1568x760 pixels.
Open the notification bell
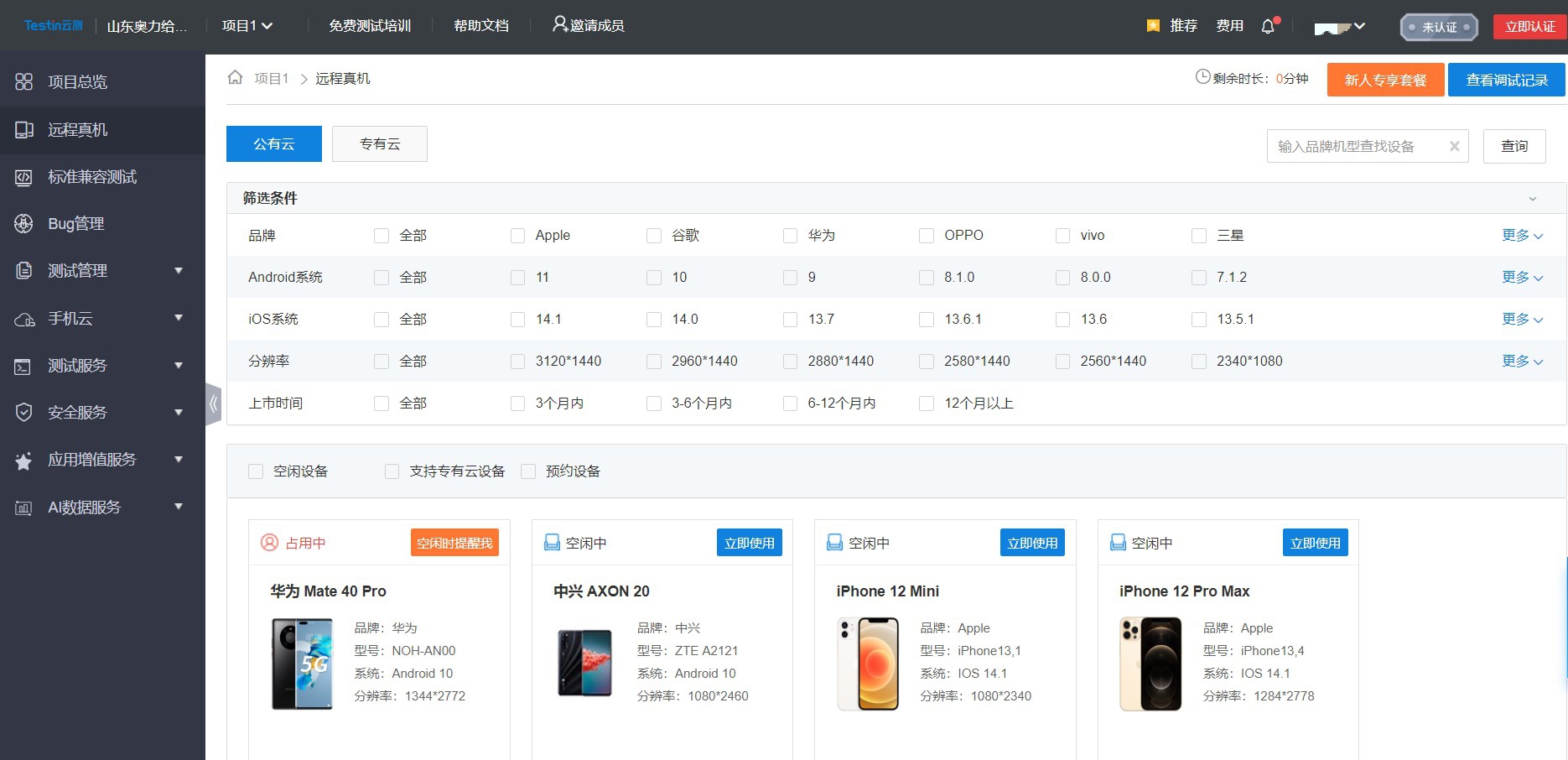[x=1268, y=26]
